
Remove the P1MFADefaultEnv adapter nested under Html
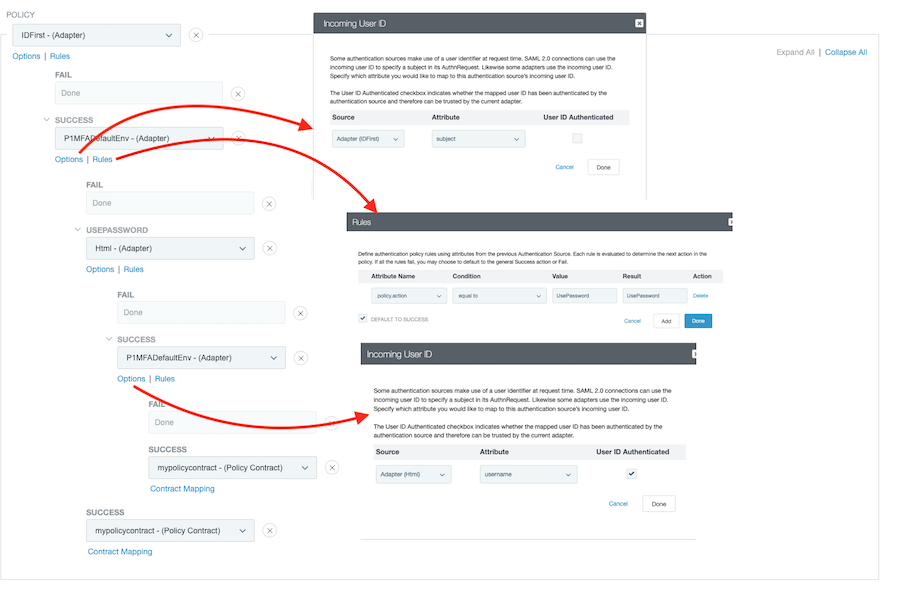tap(300, 358)
